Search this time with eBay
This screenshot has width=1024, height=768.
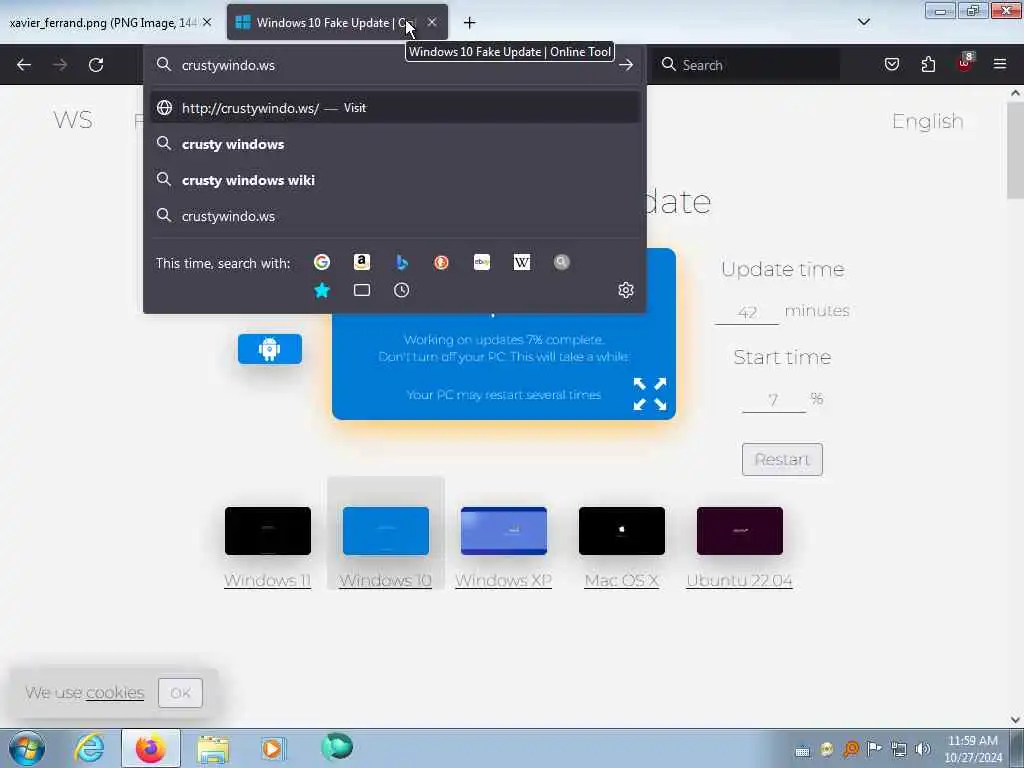pyautogui.click(x=482, y=262)
